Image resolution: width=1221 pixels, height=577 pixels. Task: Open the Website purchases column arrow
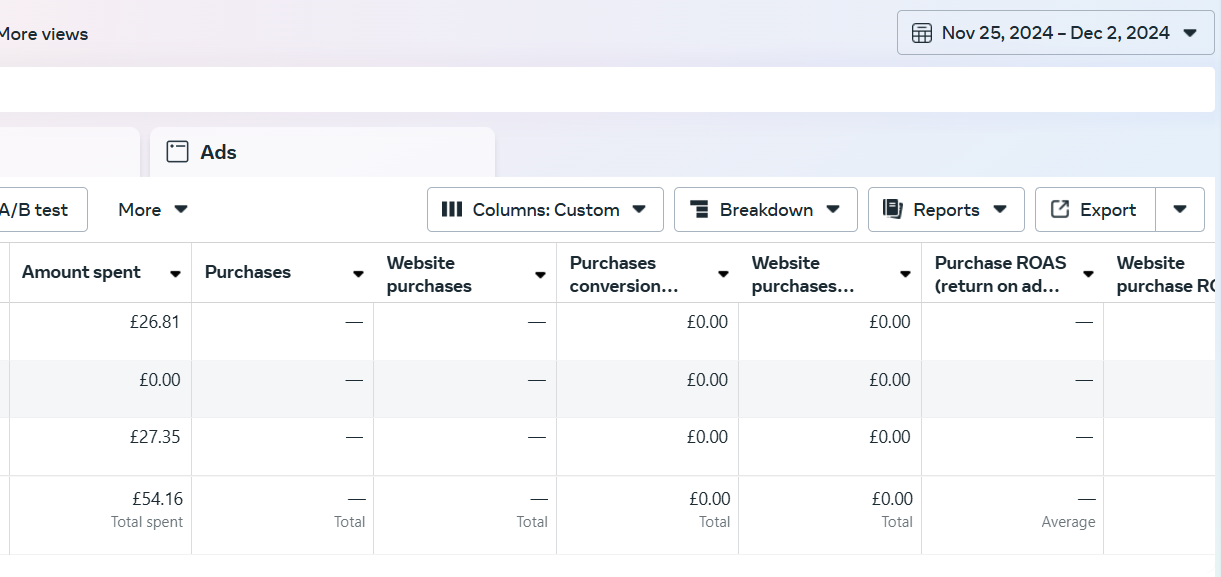click(x=540, y=274)
